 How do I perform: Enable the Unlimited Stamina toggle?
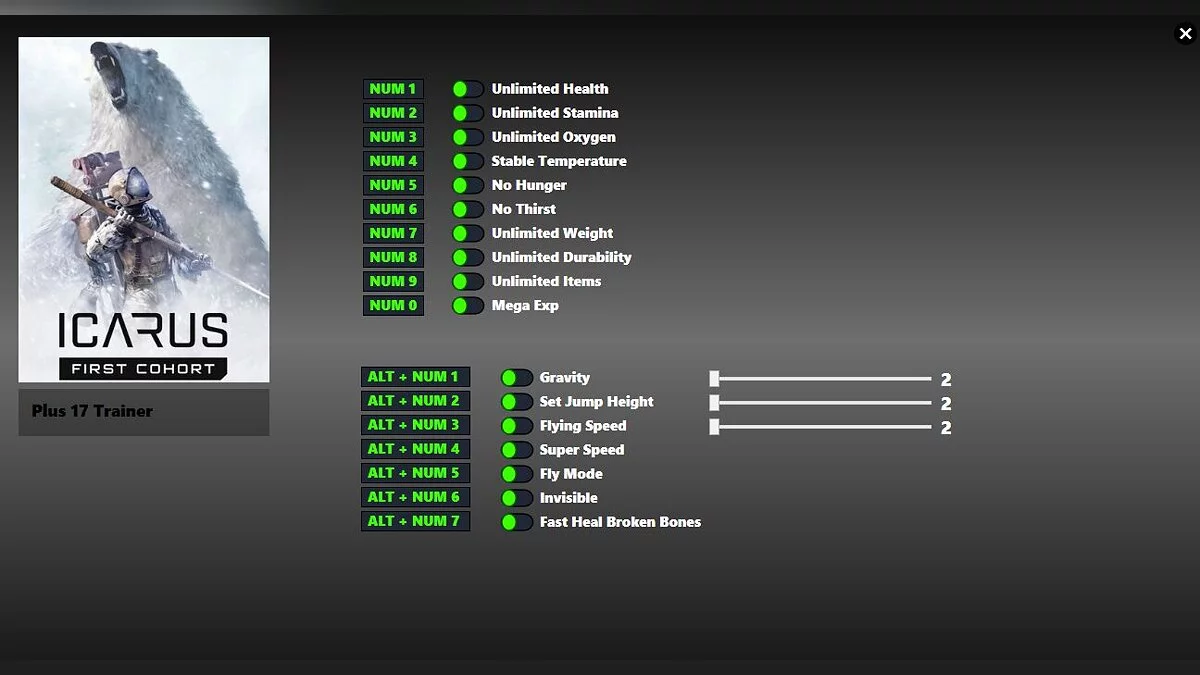coord(467,113)
